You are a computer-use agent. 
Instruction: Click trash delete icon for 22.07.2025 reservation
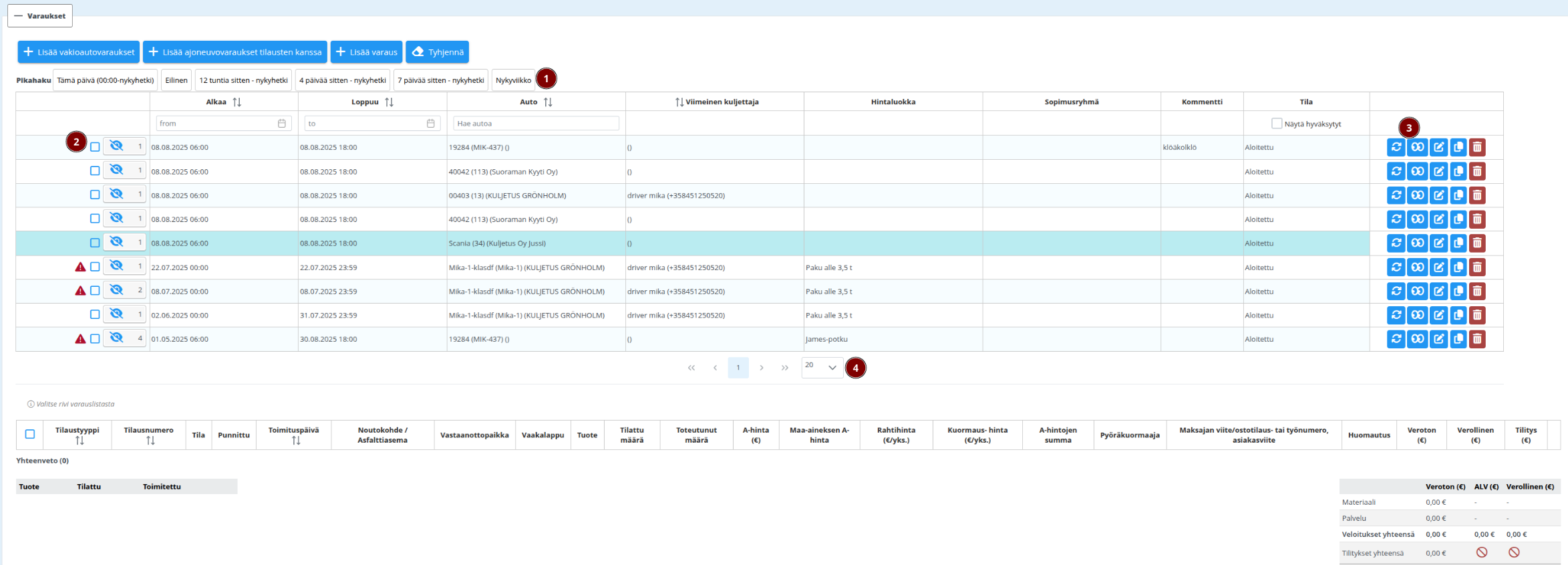pyautogui.click(x=1477, y=267)
